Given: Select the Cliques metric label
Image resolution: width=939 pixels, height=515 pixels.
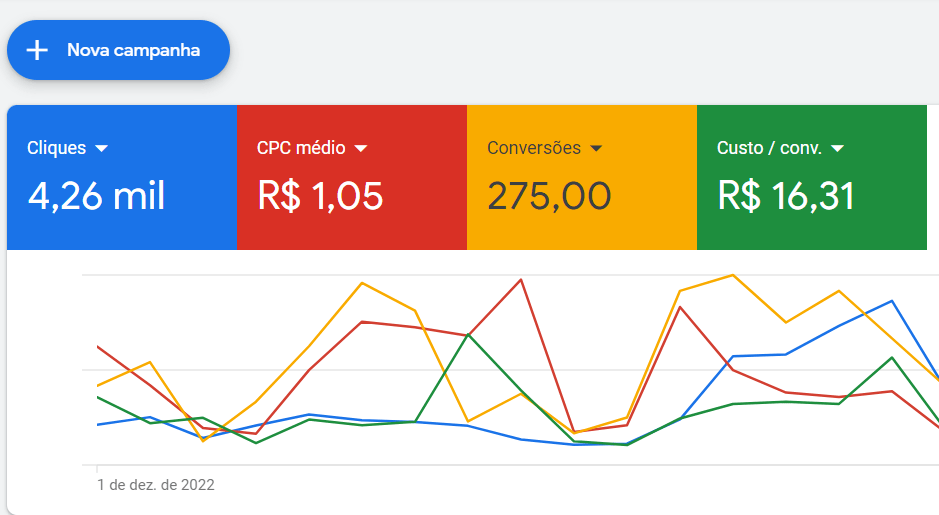Looking at the screenshot, I should 56,148.
